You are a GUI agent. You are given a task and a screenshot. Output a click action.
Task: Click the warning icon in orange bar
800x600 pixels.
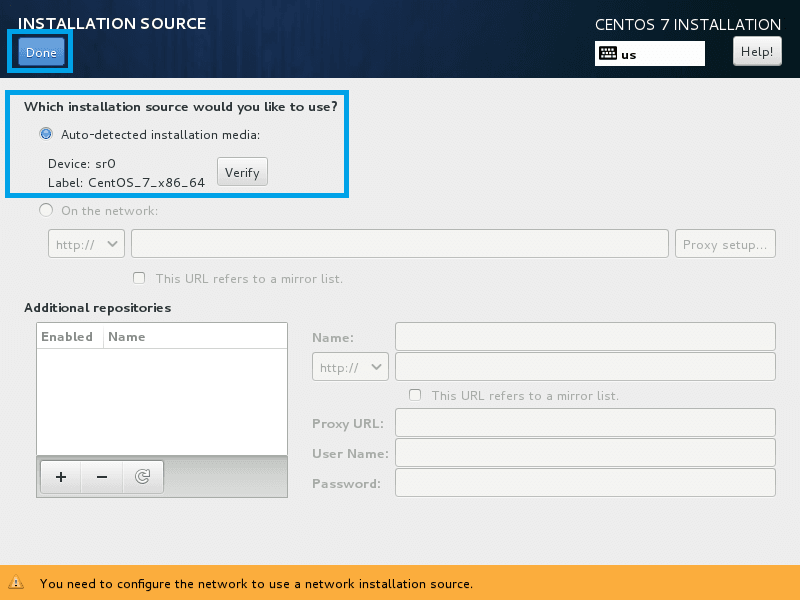16,582
